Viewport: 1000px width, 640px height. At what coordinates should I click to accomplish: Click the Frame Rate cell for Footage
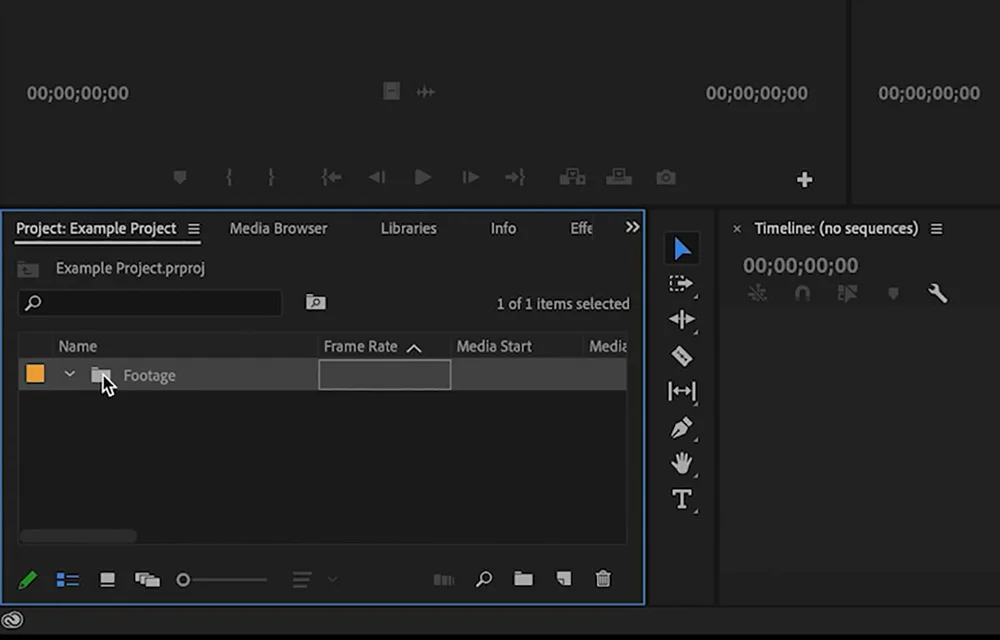385,374
